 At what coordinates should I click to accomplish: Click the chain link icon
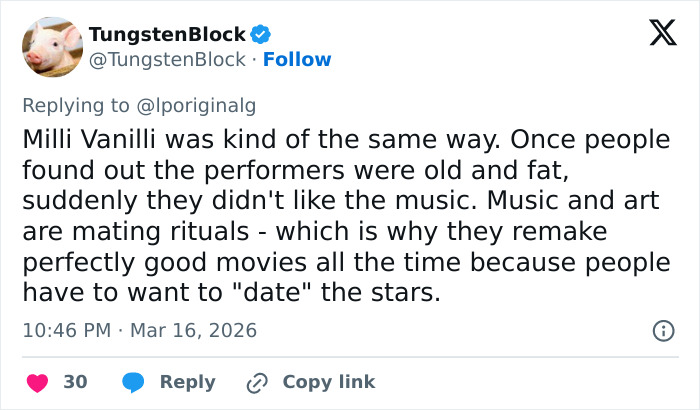(x=257, y=382)
